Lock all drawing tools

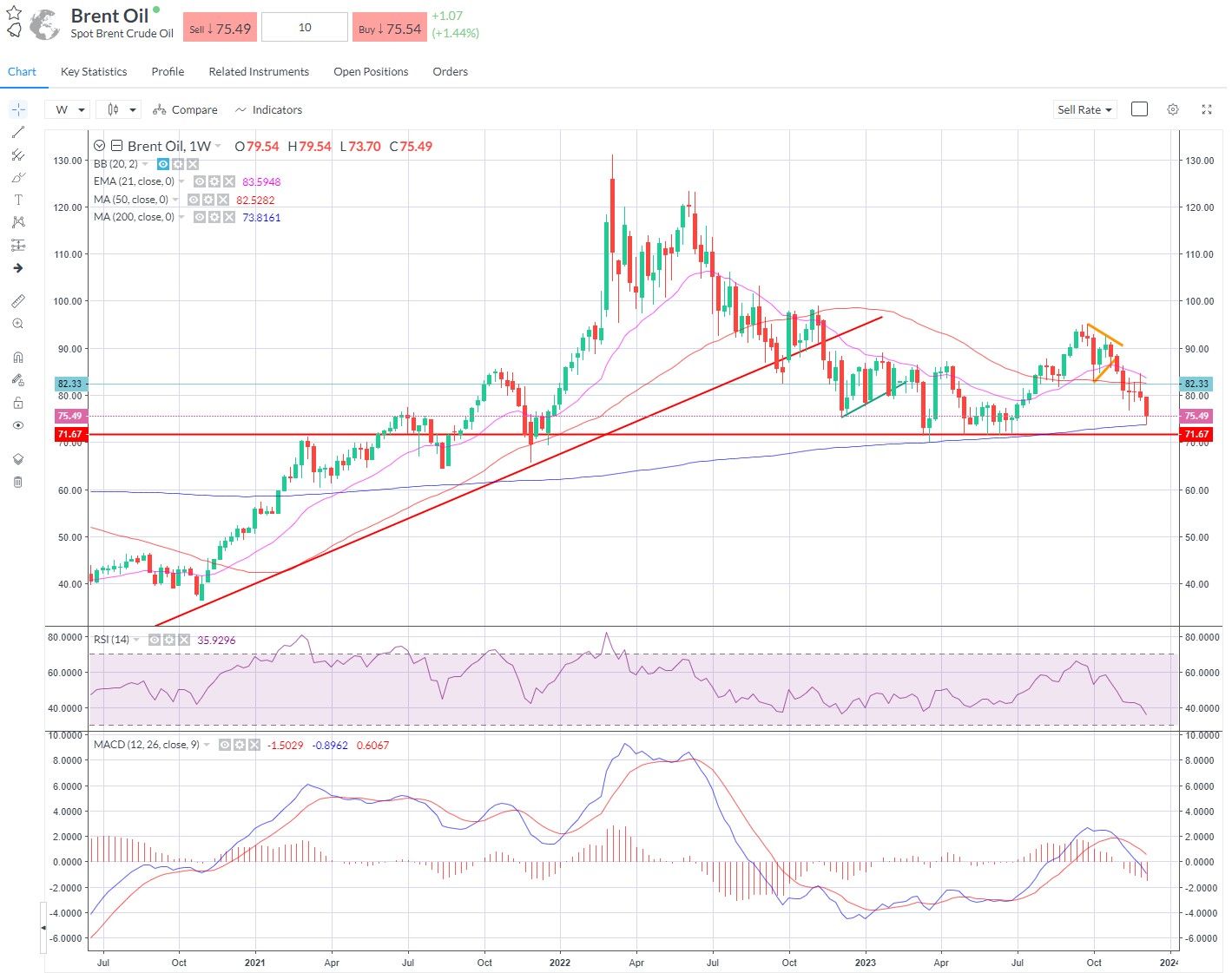(18, 403)
